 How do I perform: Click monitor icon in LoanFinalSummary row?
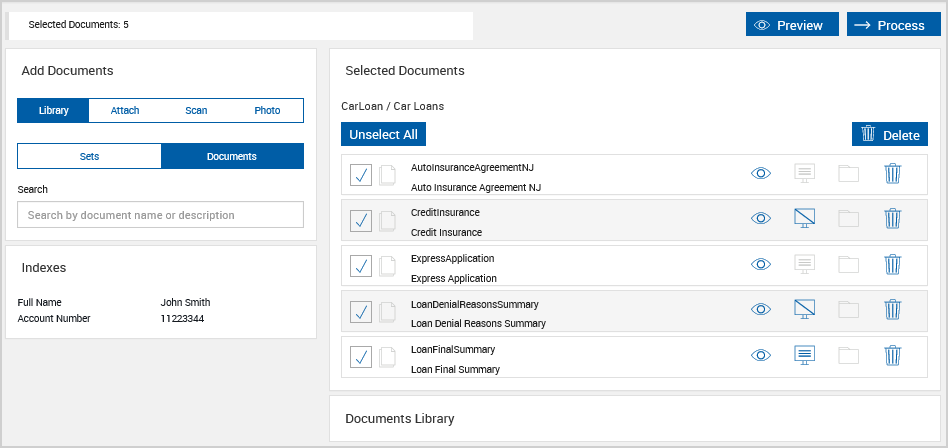[805, 355]
